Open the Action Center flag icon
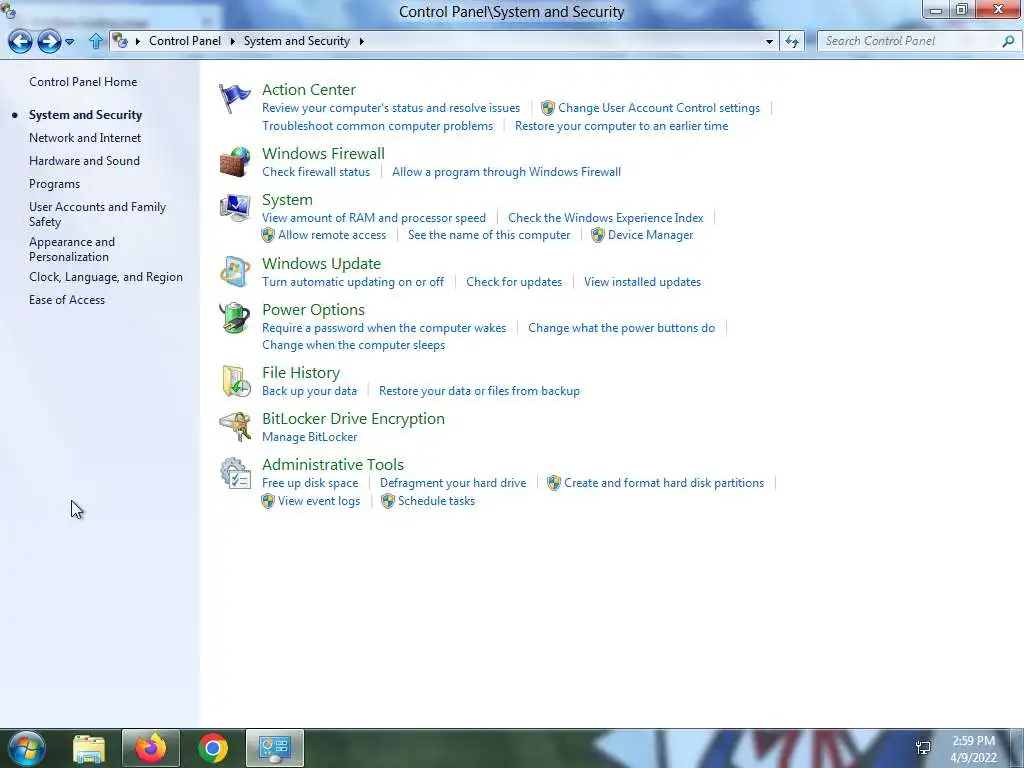1024x768 pixels. tap(234, 99)
